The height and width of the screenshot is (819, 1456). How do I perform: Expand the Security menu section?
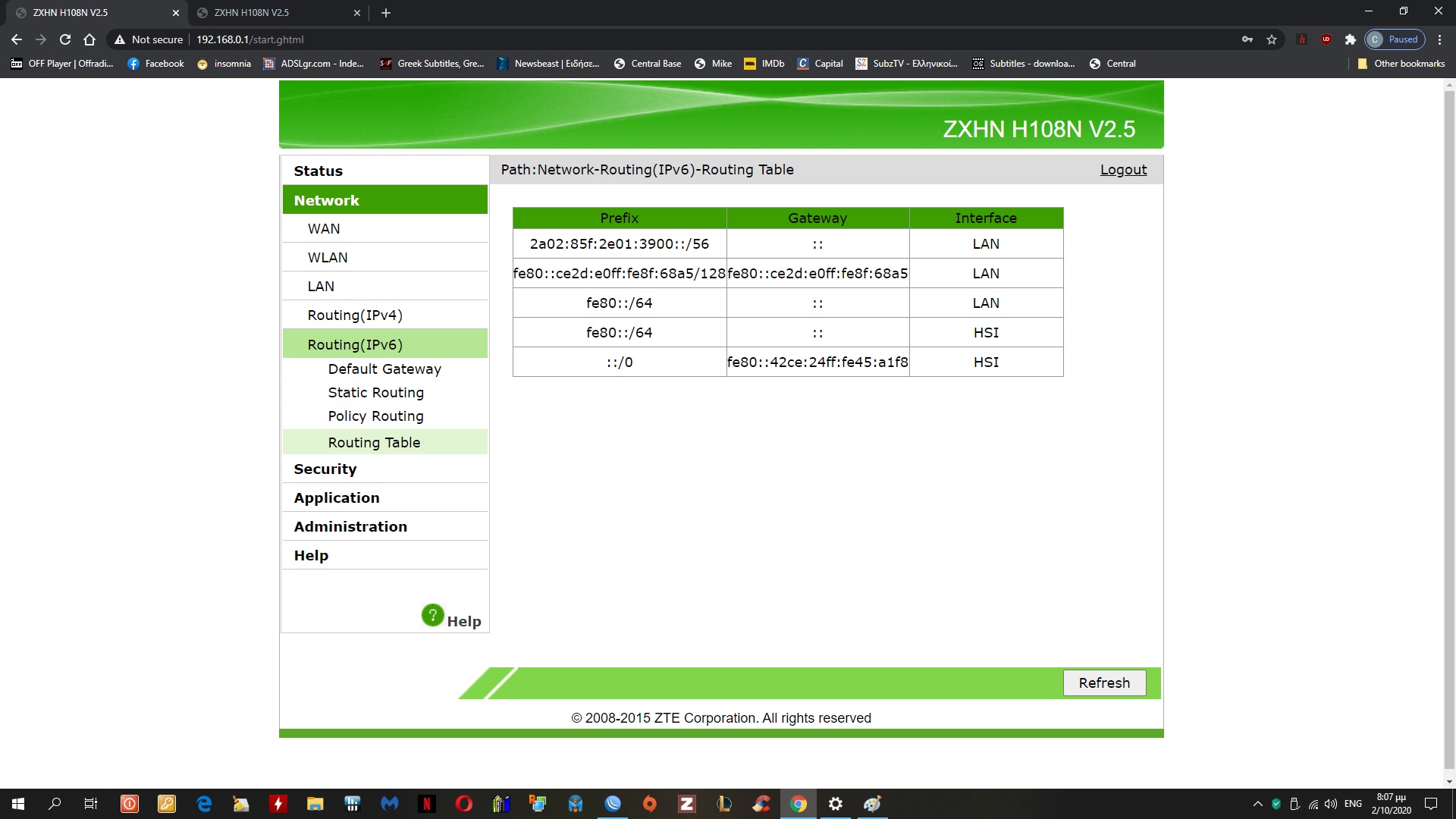[325, 469]
